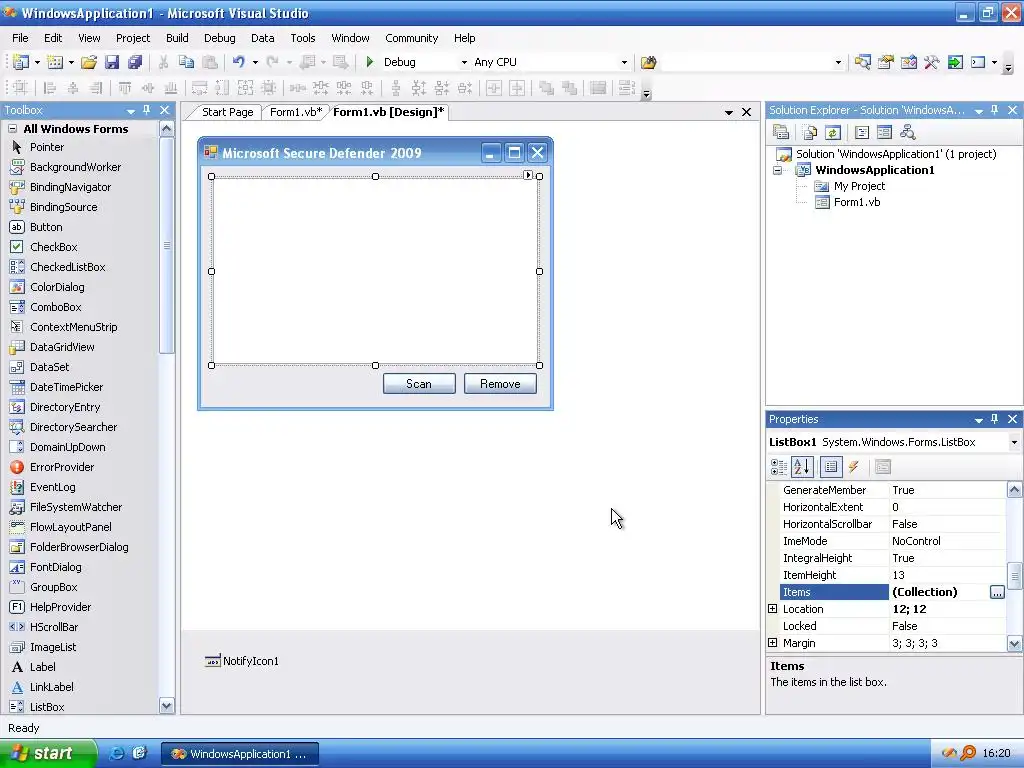Viewport: 1024px width, 768px height.
Task: Click View Class Diagram icon
Action: pyautogui.click(x=908, y=133)
